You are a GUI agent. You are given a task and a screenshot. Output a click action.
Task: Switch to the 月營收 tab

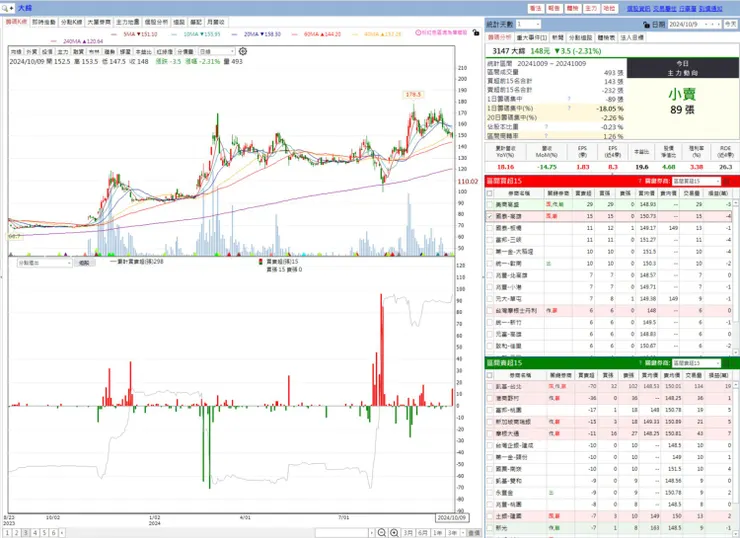216,22
